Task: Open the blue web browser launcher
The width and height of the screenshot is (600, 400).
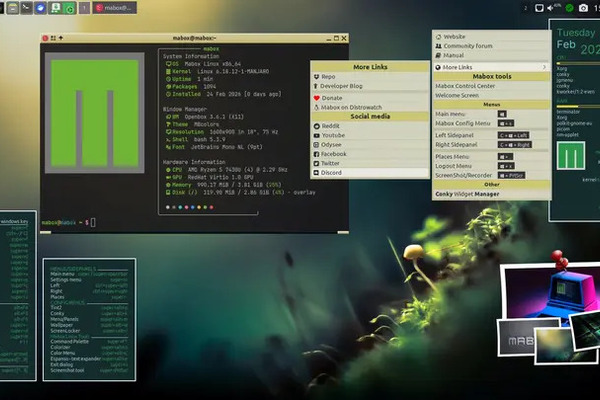Action: click(41, 8)
